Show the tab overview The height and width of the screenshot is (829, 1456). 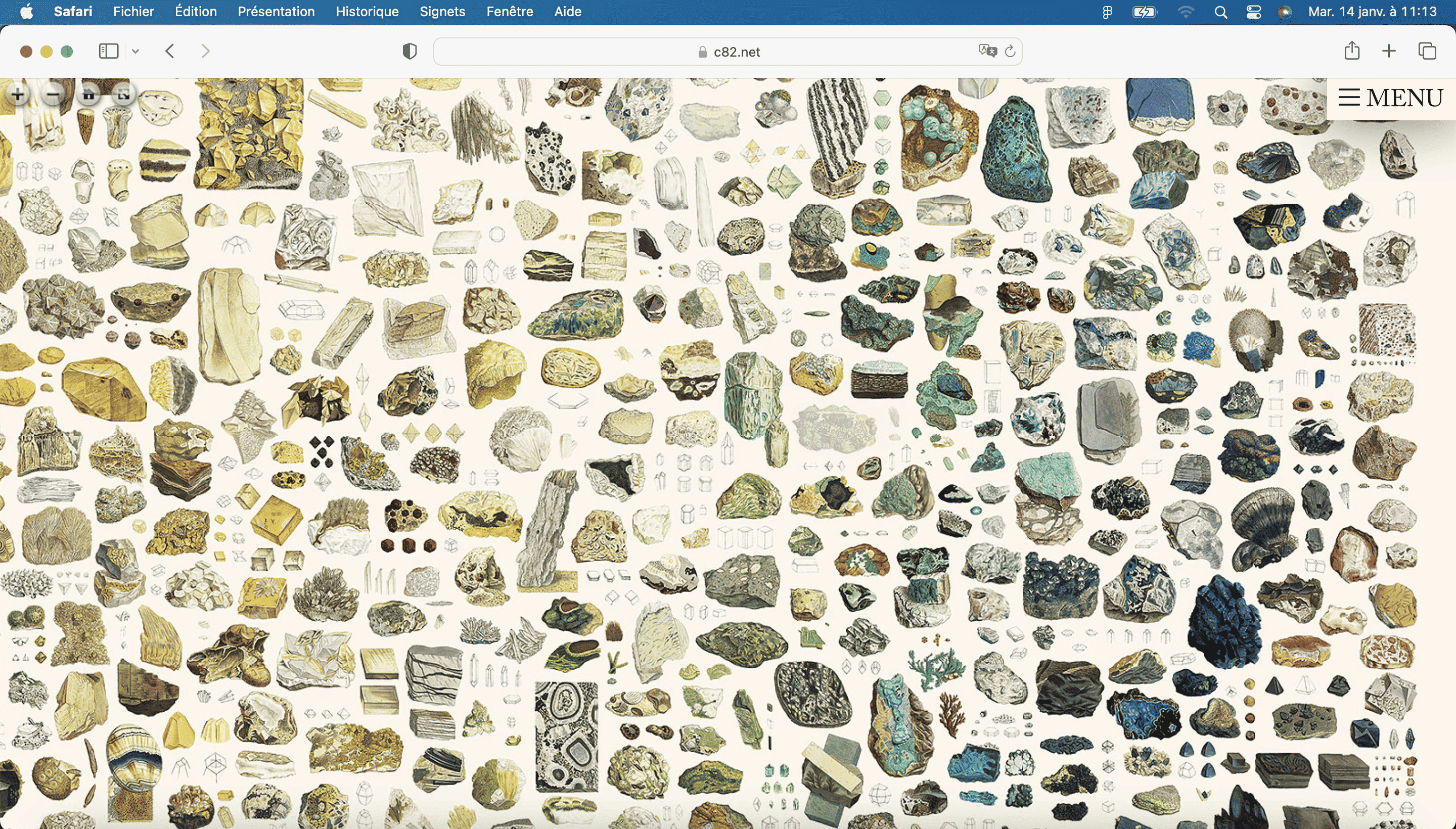tap(1427, 51)
